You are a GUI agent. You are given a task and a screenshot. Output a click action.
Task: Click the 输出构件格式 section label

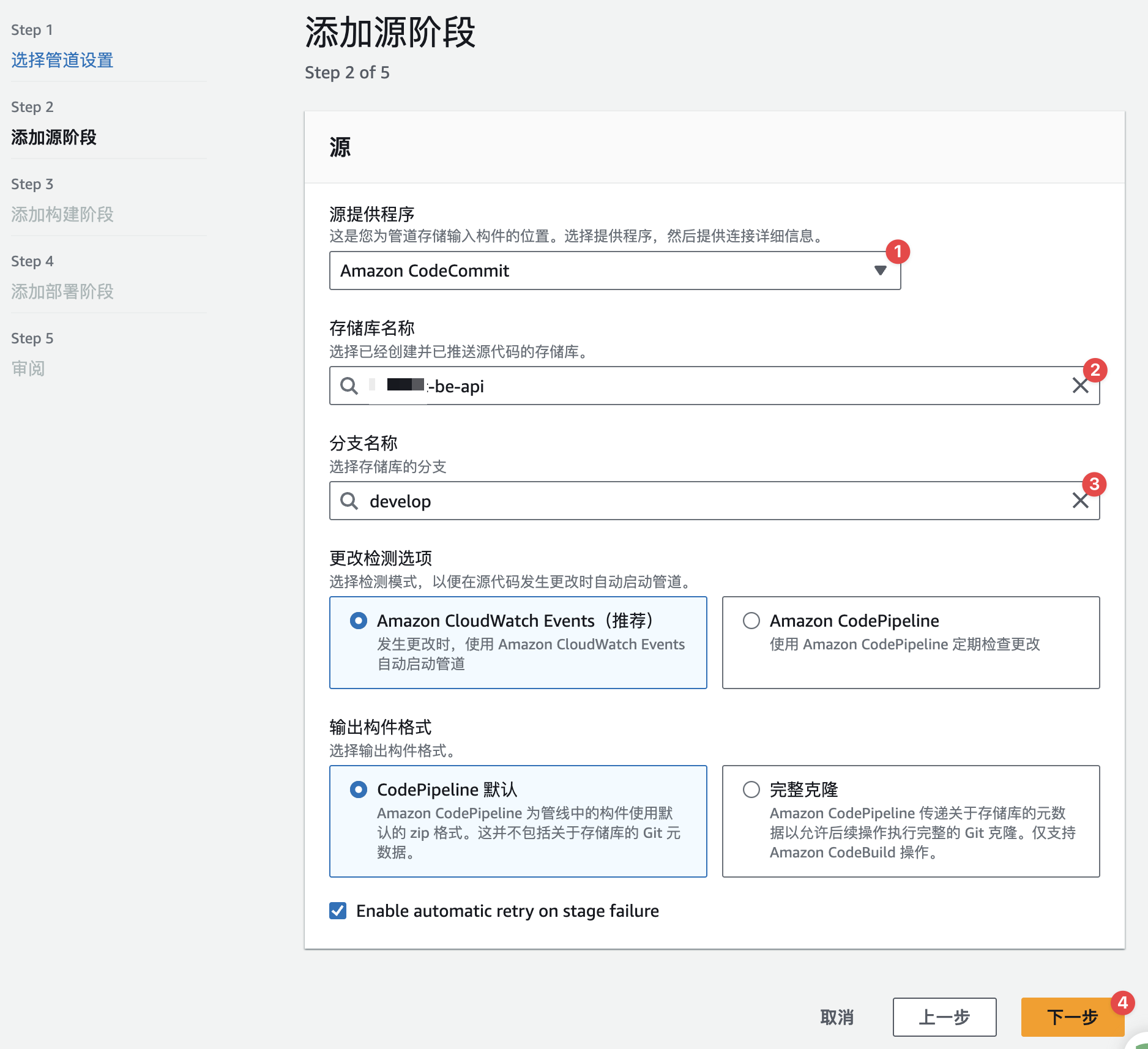pos(381,727)
